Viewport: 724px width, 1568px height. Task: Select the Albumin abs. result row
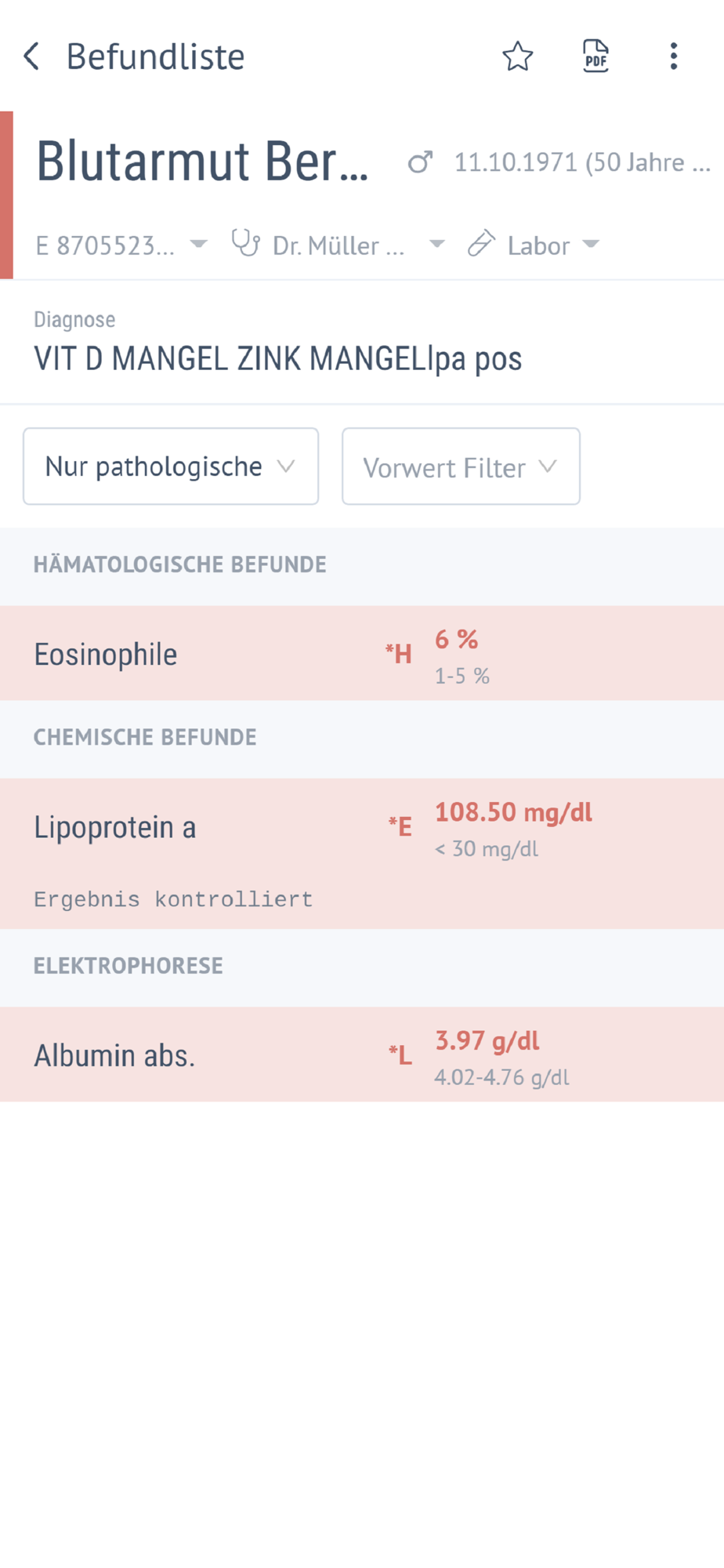point(362,1055)
